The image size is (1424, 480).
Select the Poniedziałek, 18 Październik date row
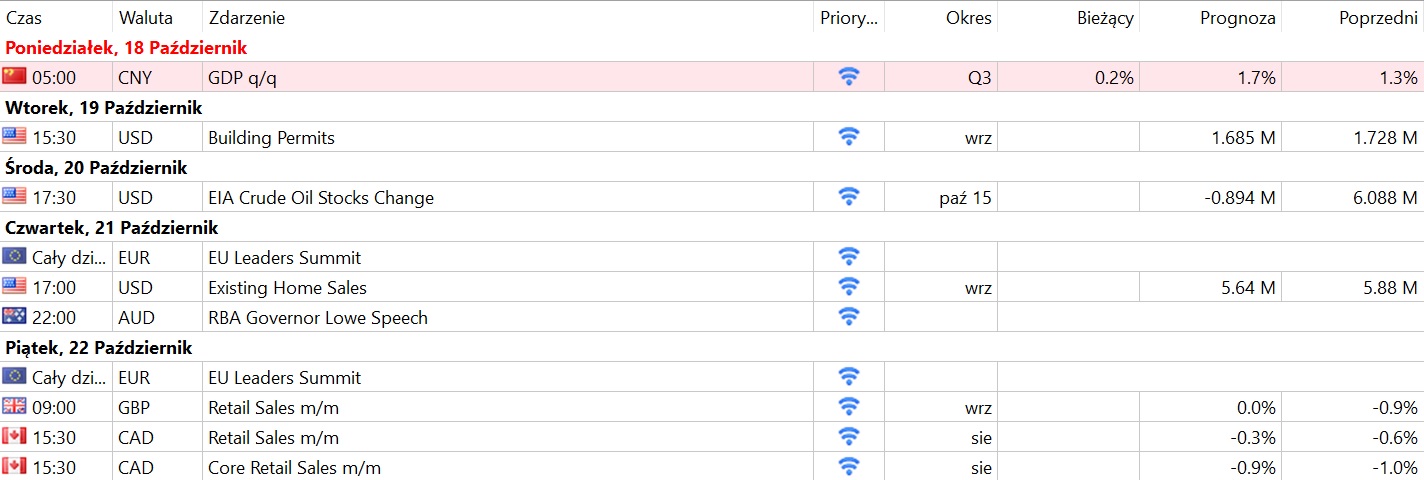point(712,47)
